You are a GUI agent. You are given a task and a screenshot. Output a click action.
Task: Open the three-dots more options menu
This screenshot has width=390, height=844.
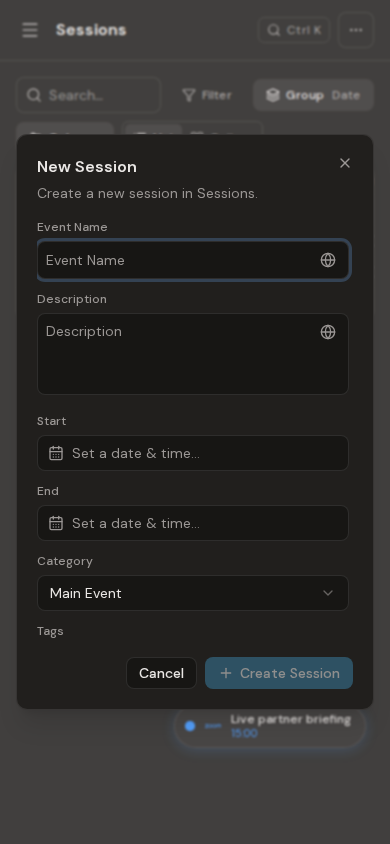[x=356, y=30]
